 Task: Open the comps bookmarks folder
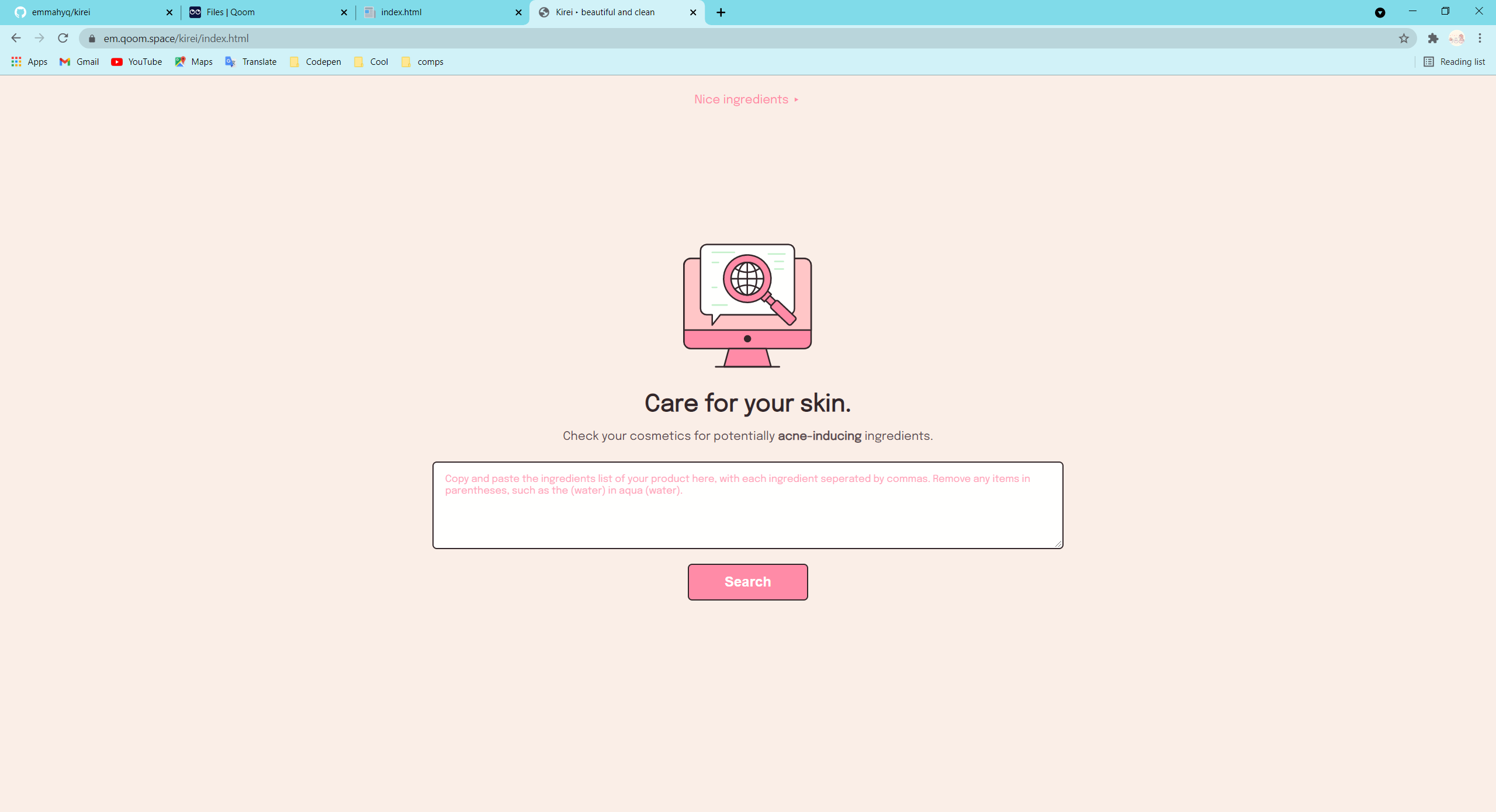tap(423, 61)
